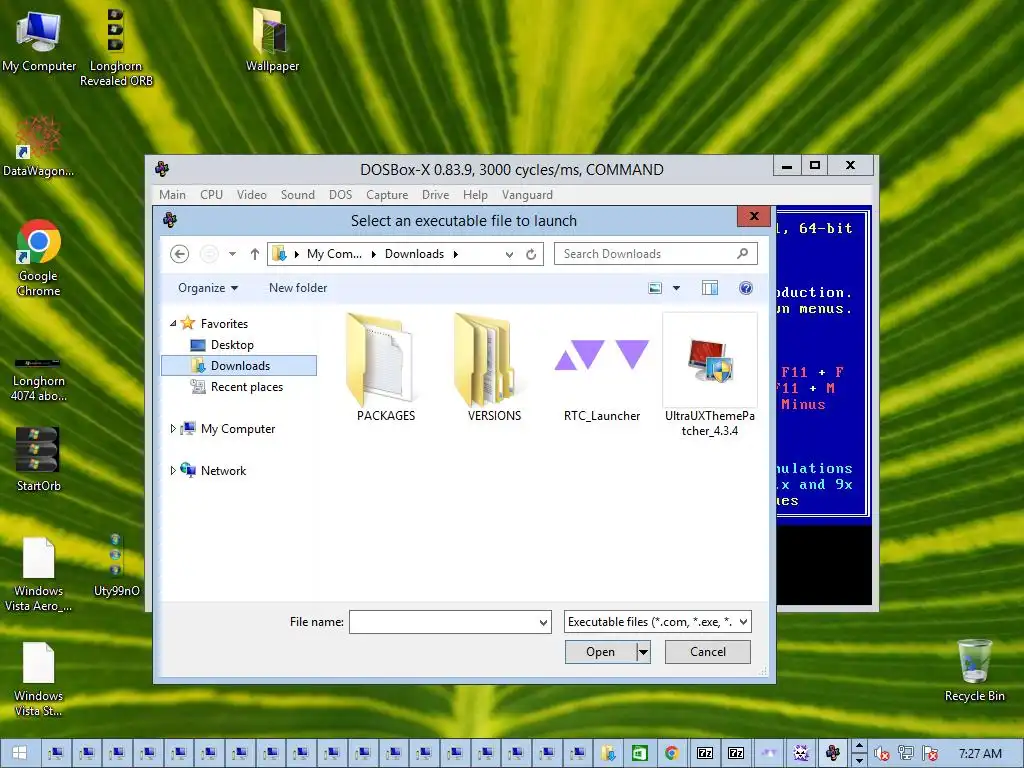Expand File name combo box dropdown
The image size is (1024, 768).
543,622
